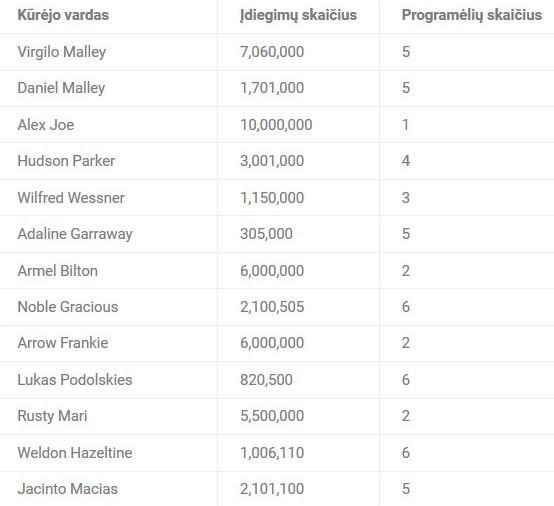Select the Daniel Malley name cell
Image resolution: width=554 pixels, height=506 pixels.
(61, 88)
